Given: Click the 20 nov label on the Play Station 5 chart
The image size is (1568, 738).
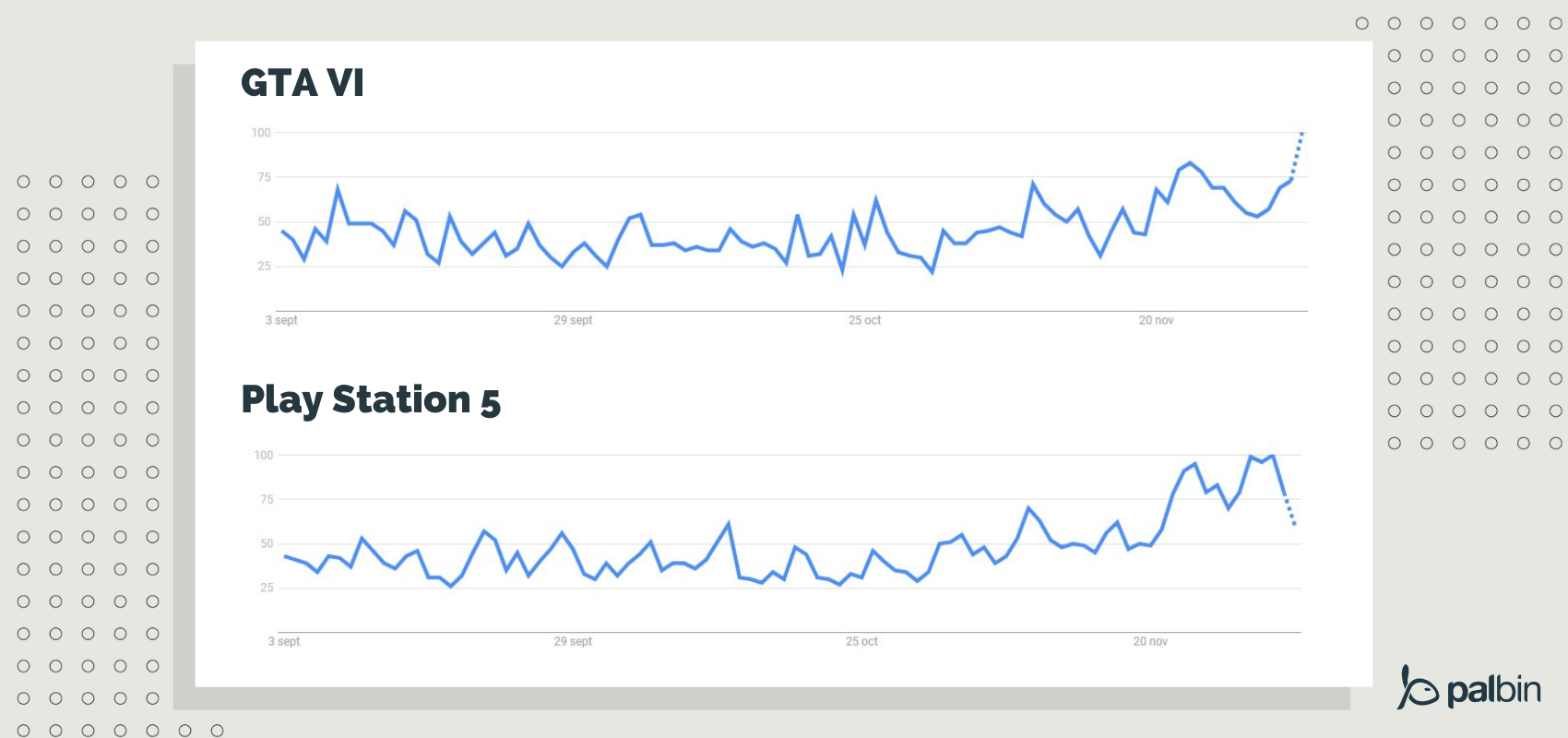Looking at the screenshot, I should (1150, 641).
